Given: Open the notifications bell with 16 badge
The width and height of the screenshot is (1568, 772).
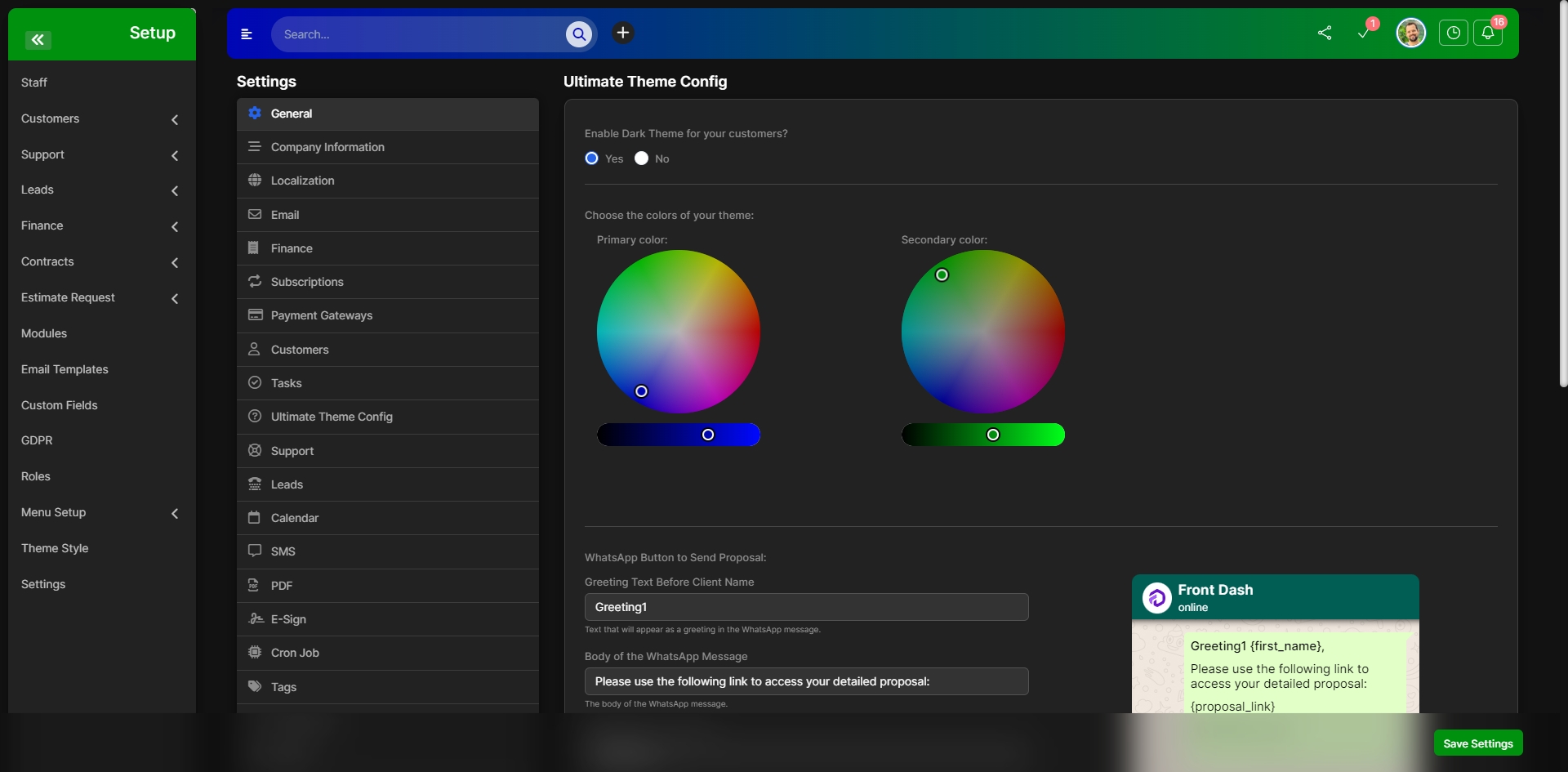Looking at the screenshot, I should click(x=1487, y=33).
